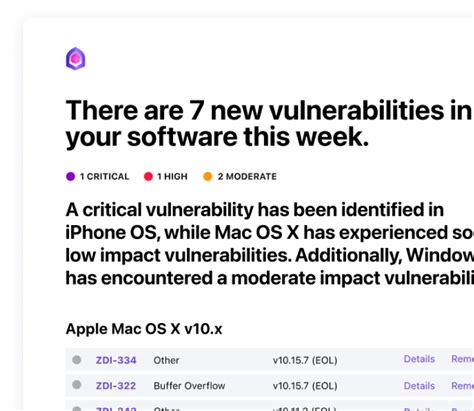
Task: Open the ZDI-334 vulnerability link
Action: [x=116, y=360]
